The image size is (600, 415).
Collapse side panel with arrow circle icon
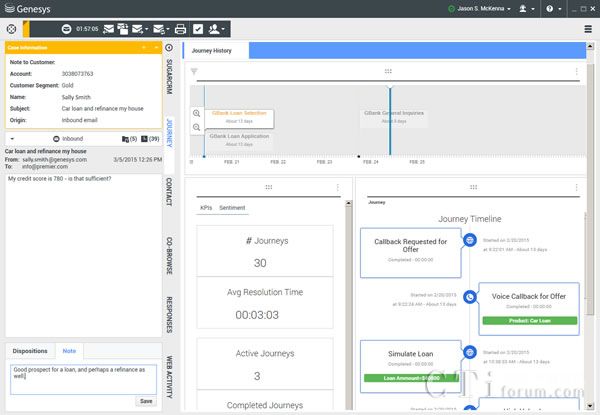pyautogui.click(x=169, y=48)
